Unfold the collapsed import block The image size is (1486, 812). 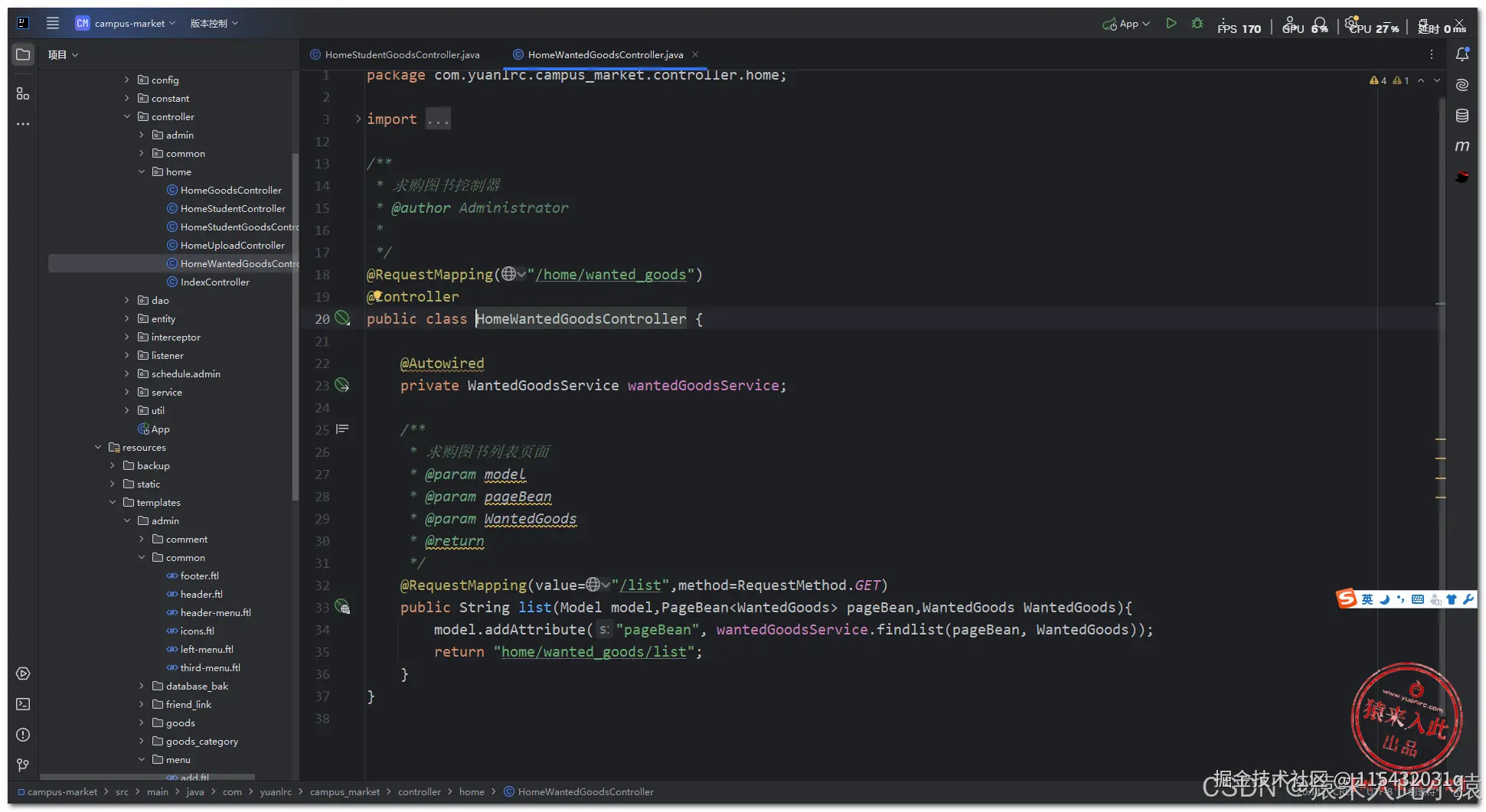(x=358, y=119)
